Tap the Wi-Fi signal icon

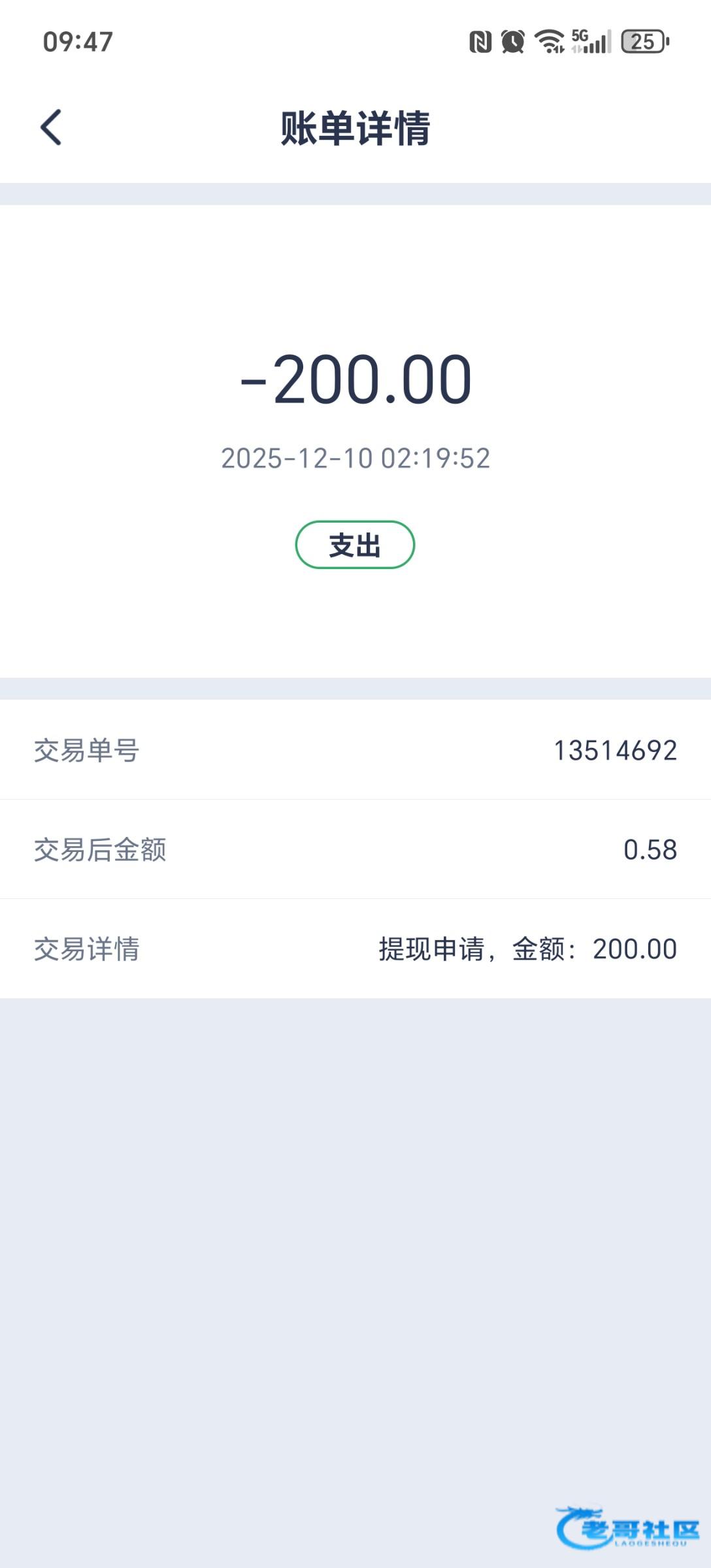tap(549, 41)
